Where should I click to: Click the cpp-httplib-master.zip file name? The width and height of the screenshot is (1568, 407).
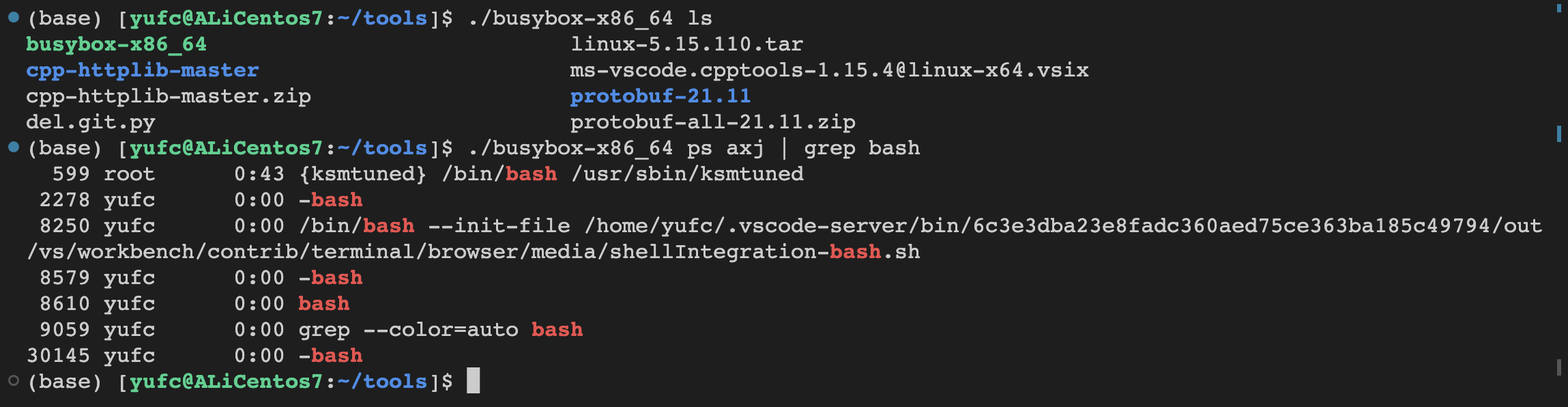tap(168, 96)
